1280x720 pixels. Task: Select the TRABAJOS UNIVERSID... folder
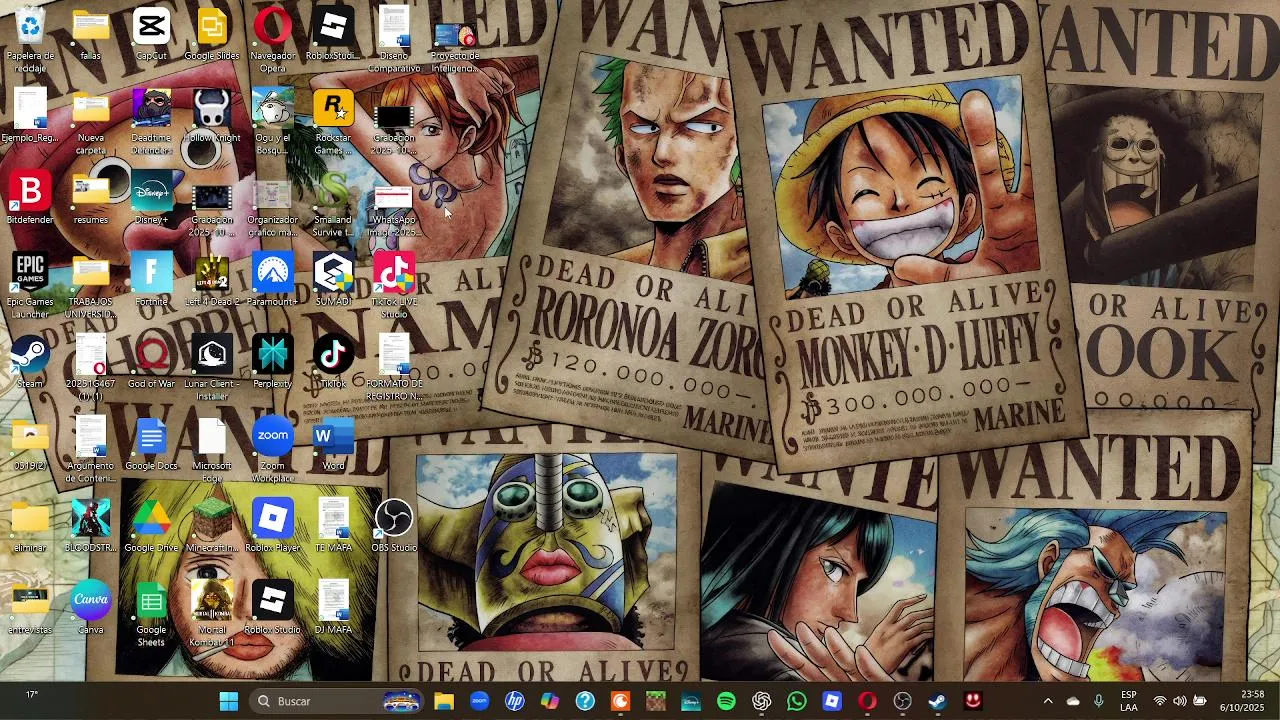[x=91, y=285]
